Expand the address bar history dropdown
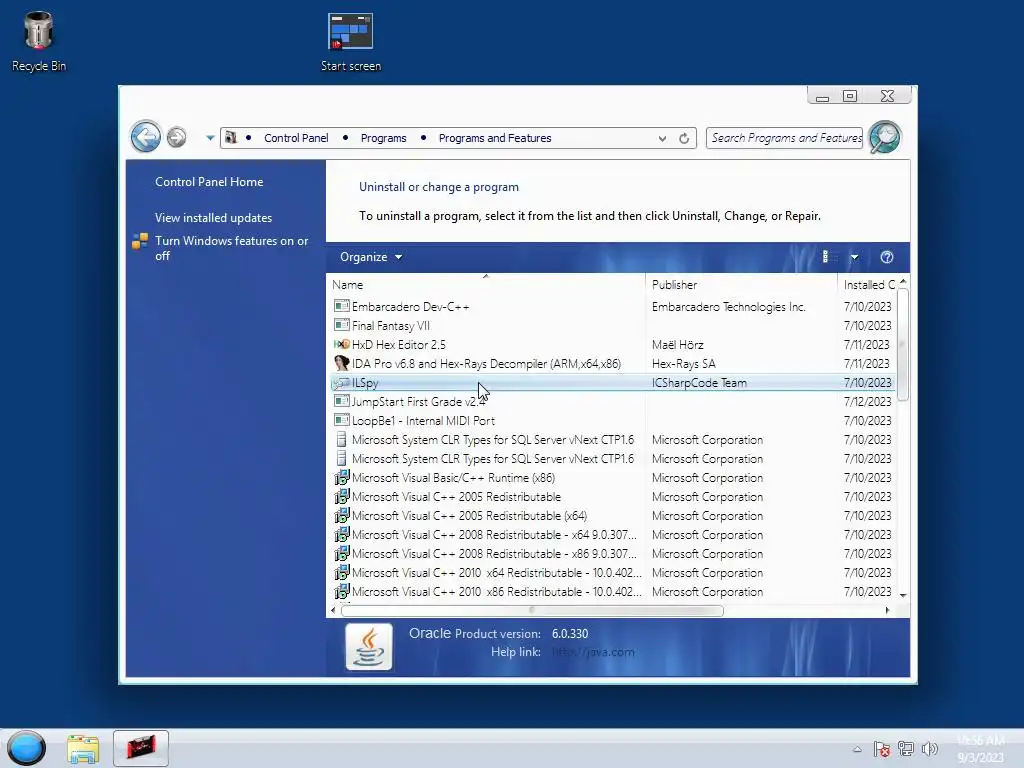This screenshot has width=1024, height=768. 662,138
